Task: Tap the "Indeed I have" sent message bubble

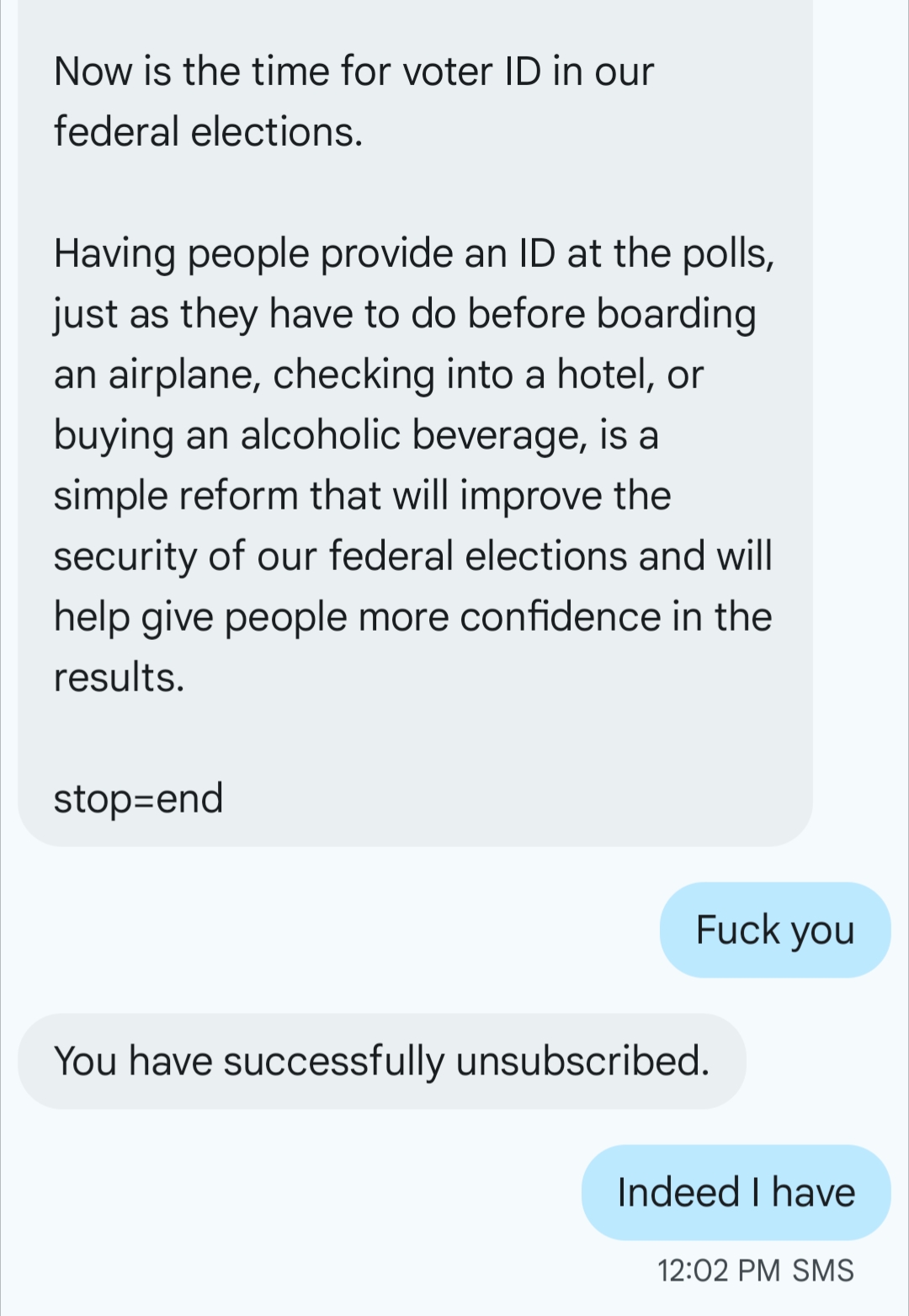Action: coord(736,1192)
